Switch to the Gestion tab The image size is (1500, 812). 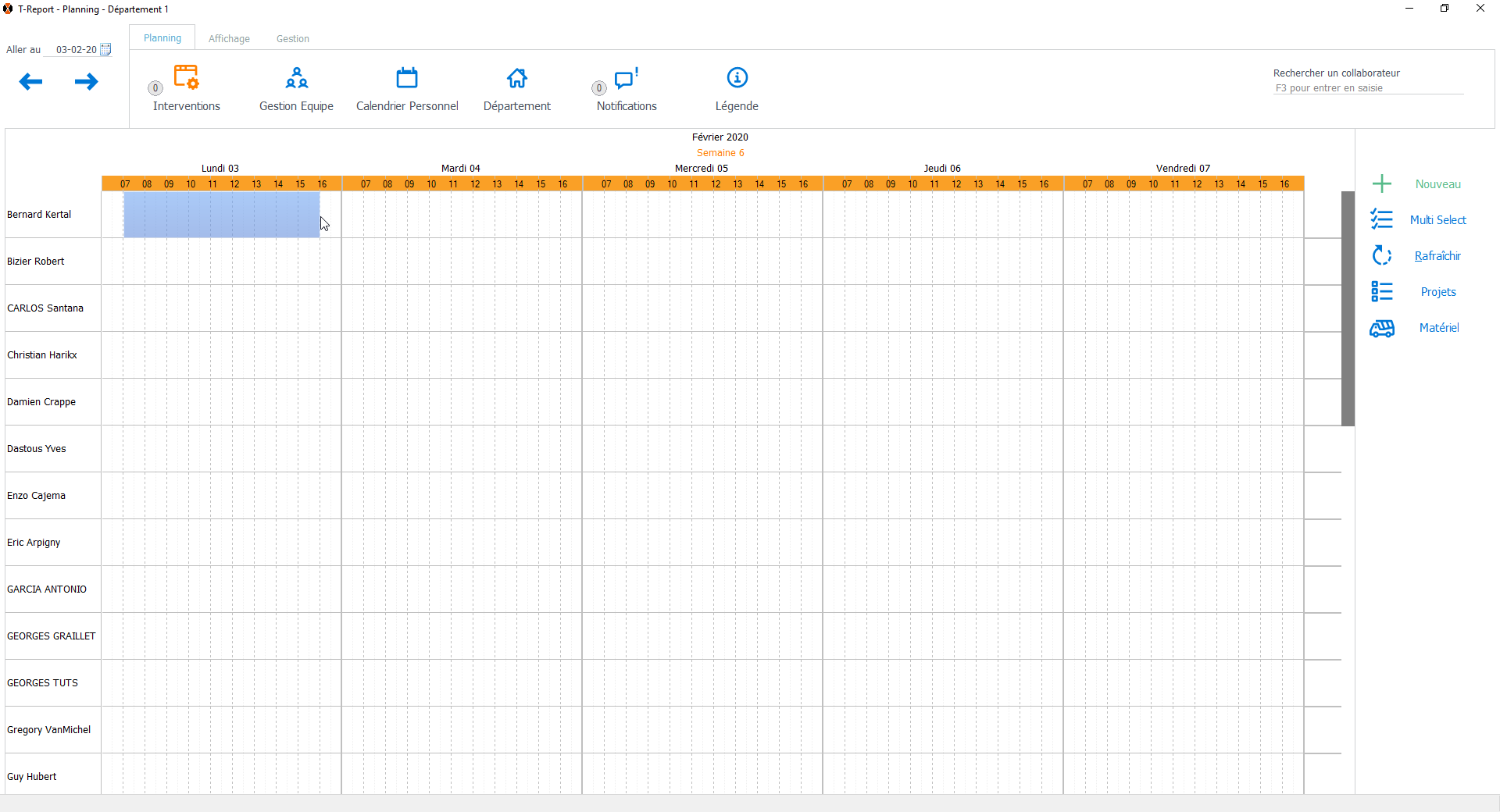tap(292, 38)
